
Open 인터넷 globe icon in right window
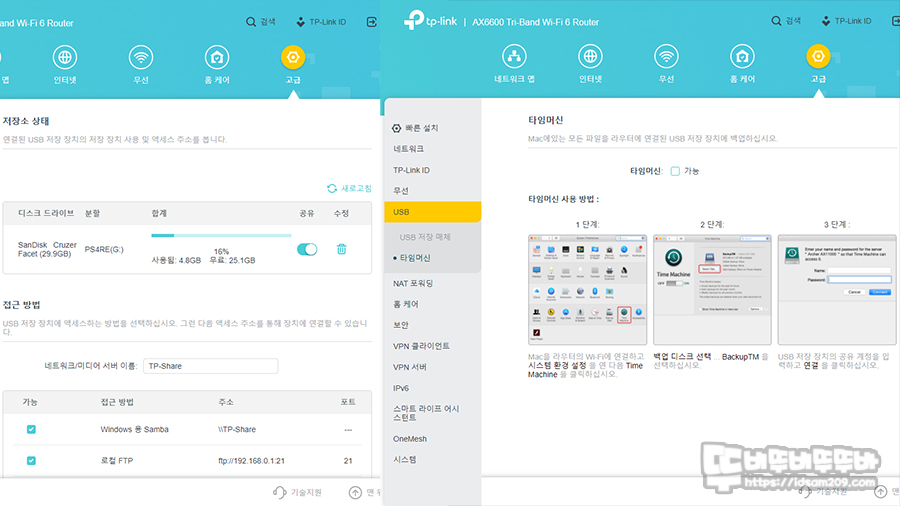coord(590,56)
